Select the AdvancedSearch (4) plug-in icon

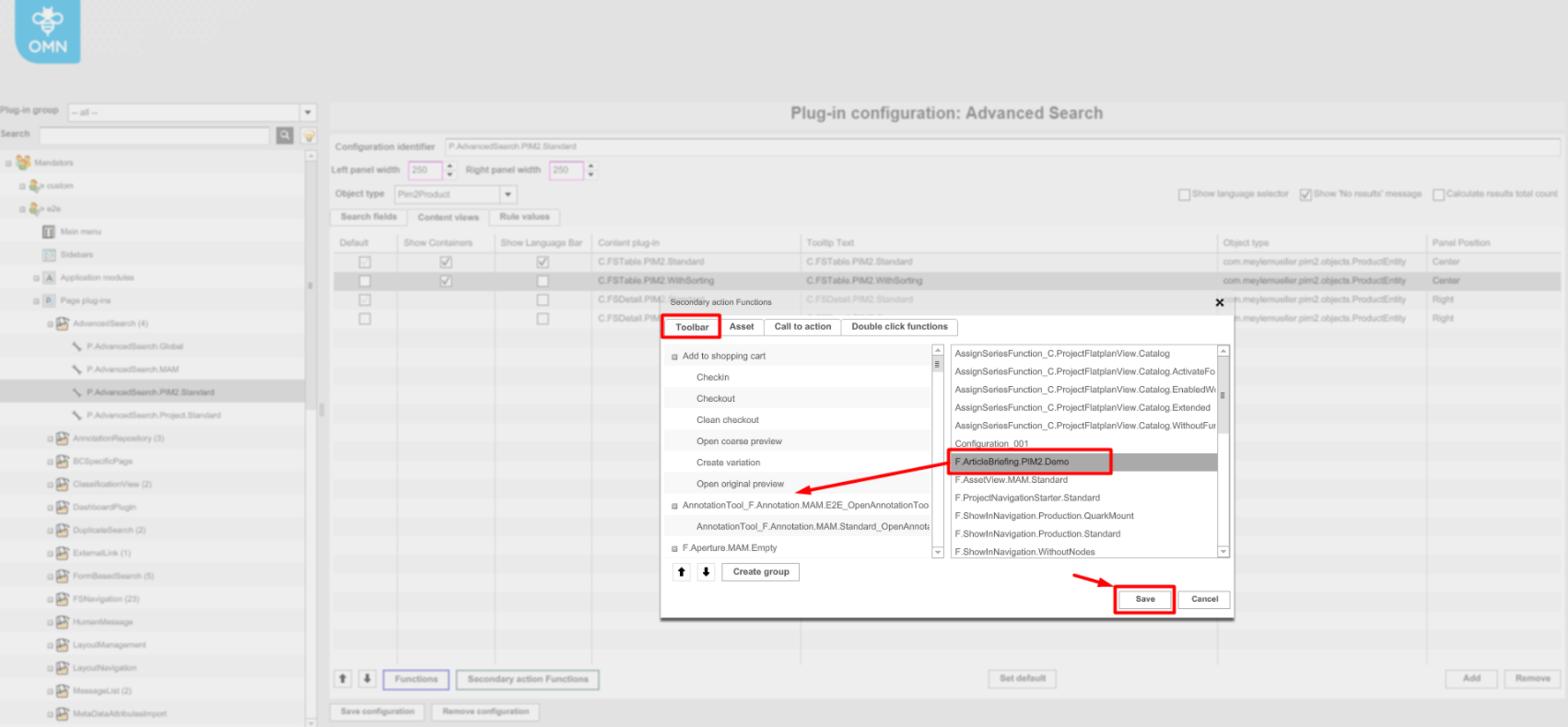pos(63,323)
